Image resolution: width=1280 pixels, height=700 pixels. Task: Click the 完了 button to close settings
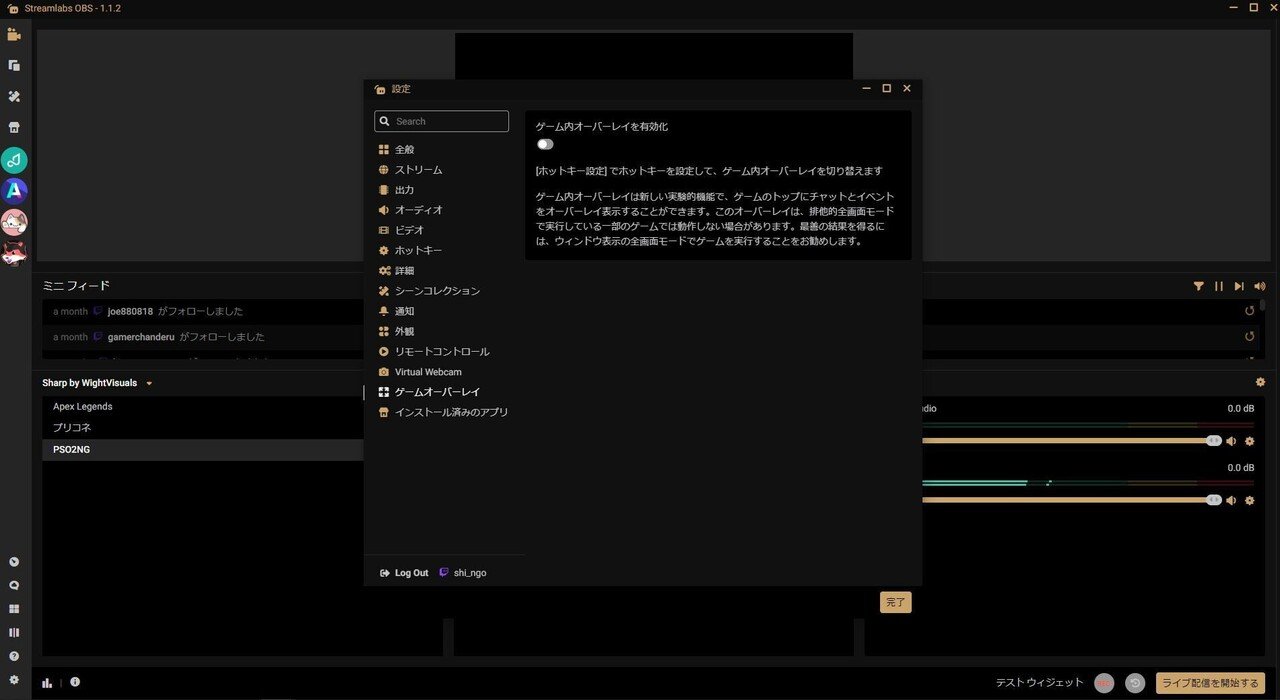(x=895, y=602)
